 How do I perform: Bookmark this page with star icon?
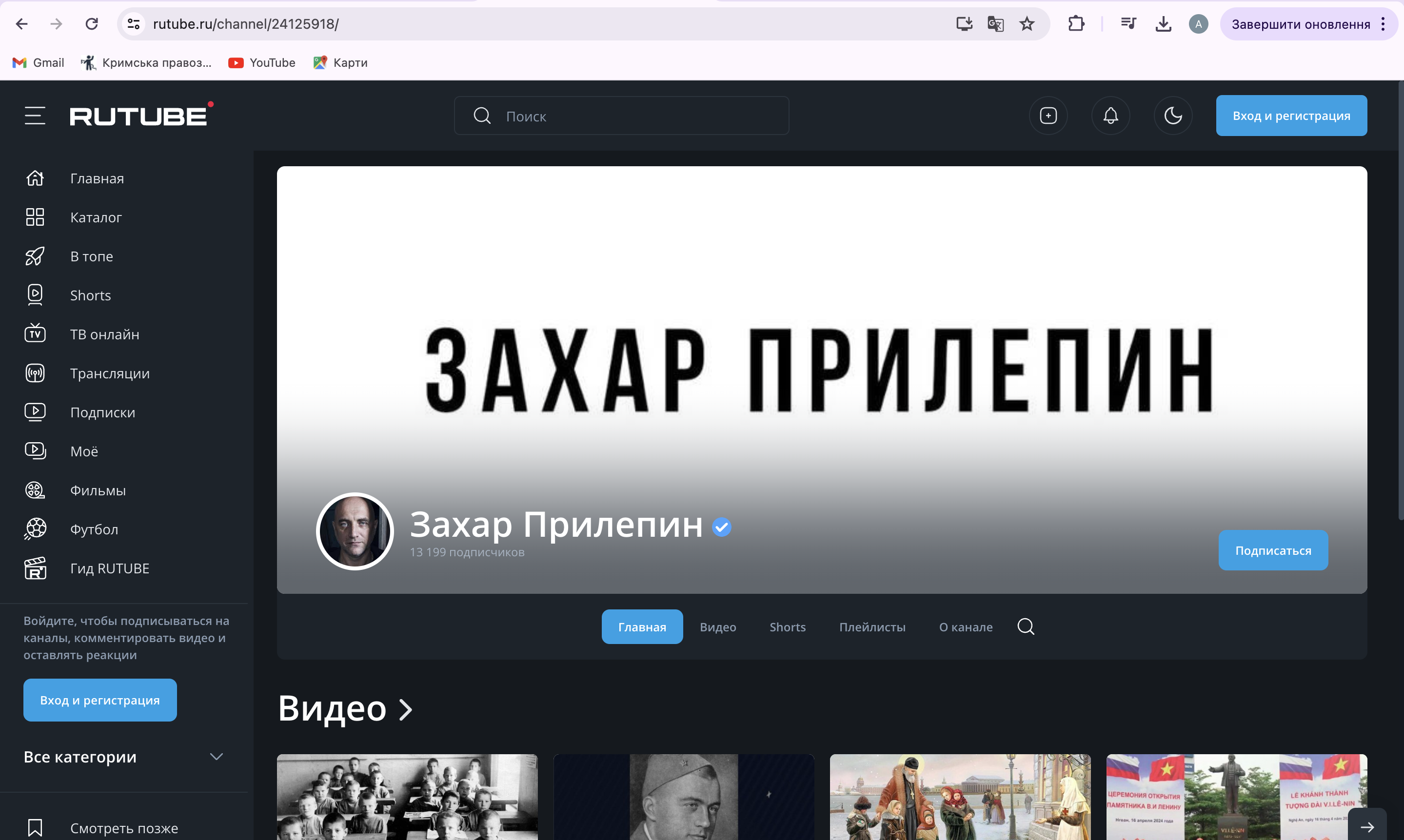[x=1027, y=24]
